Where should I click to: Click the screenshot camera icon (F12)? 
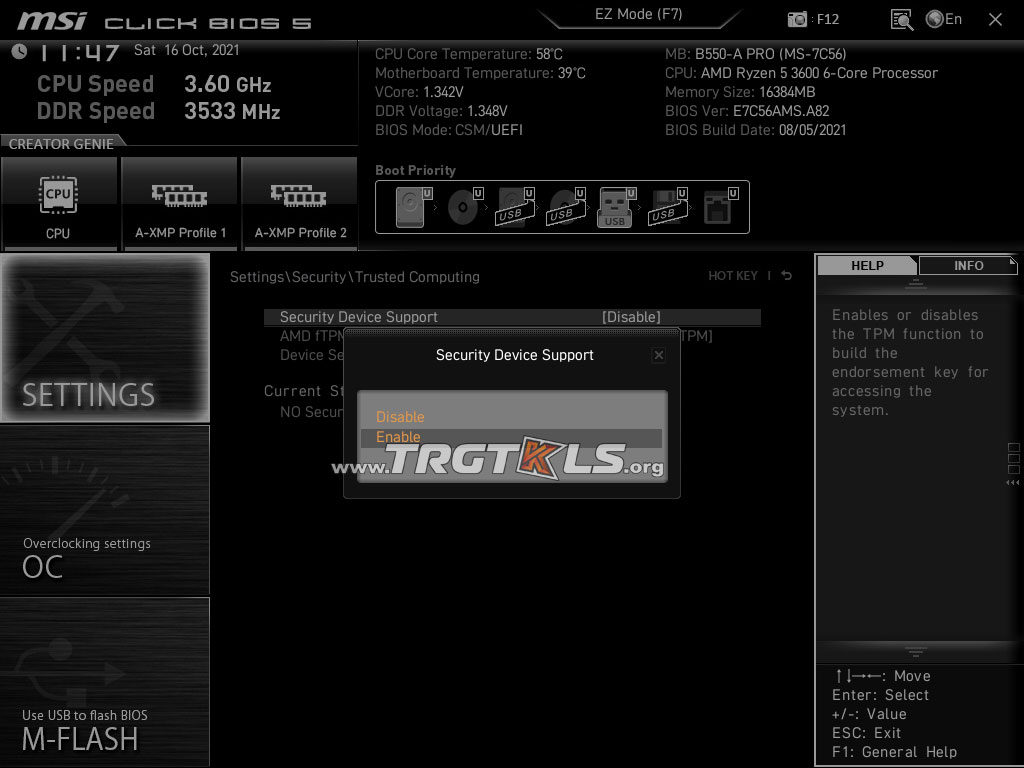tap(797, 19)
